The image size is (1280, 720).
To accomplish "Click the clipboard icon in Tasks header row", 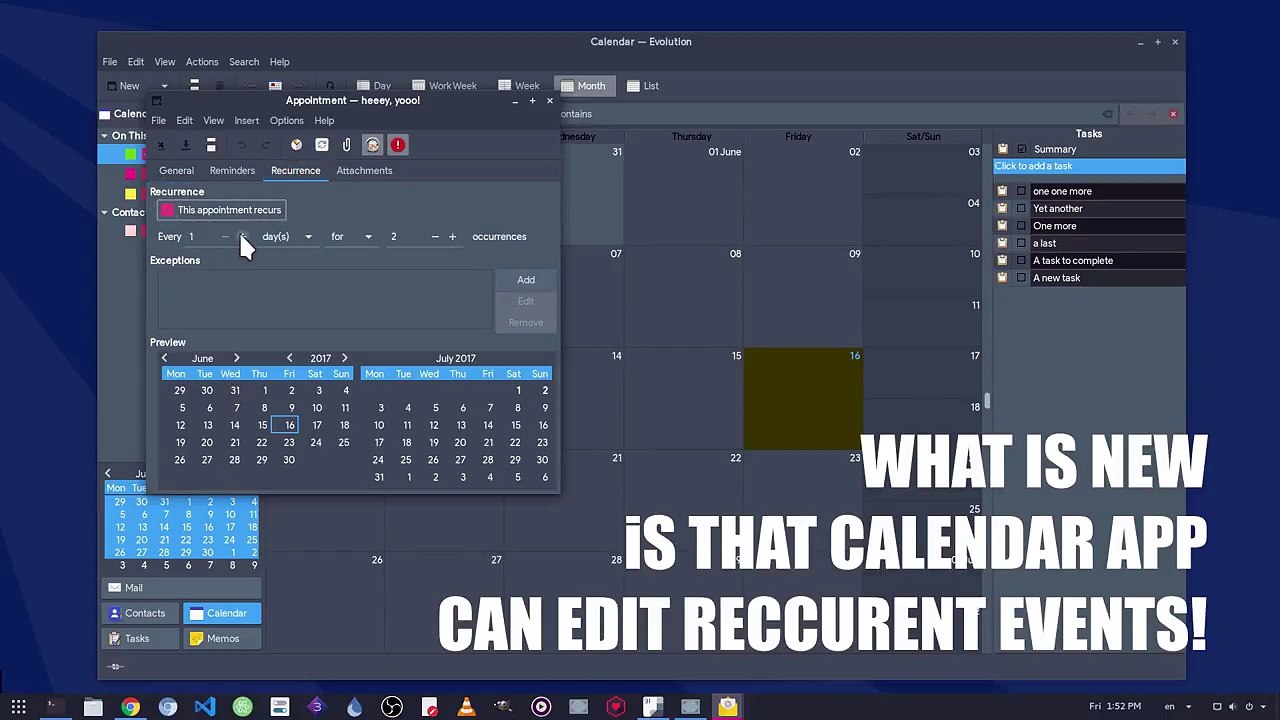I will (x=1002, y=149).
